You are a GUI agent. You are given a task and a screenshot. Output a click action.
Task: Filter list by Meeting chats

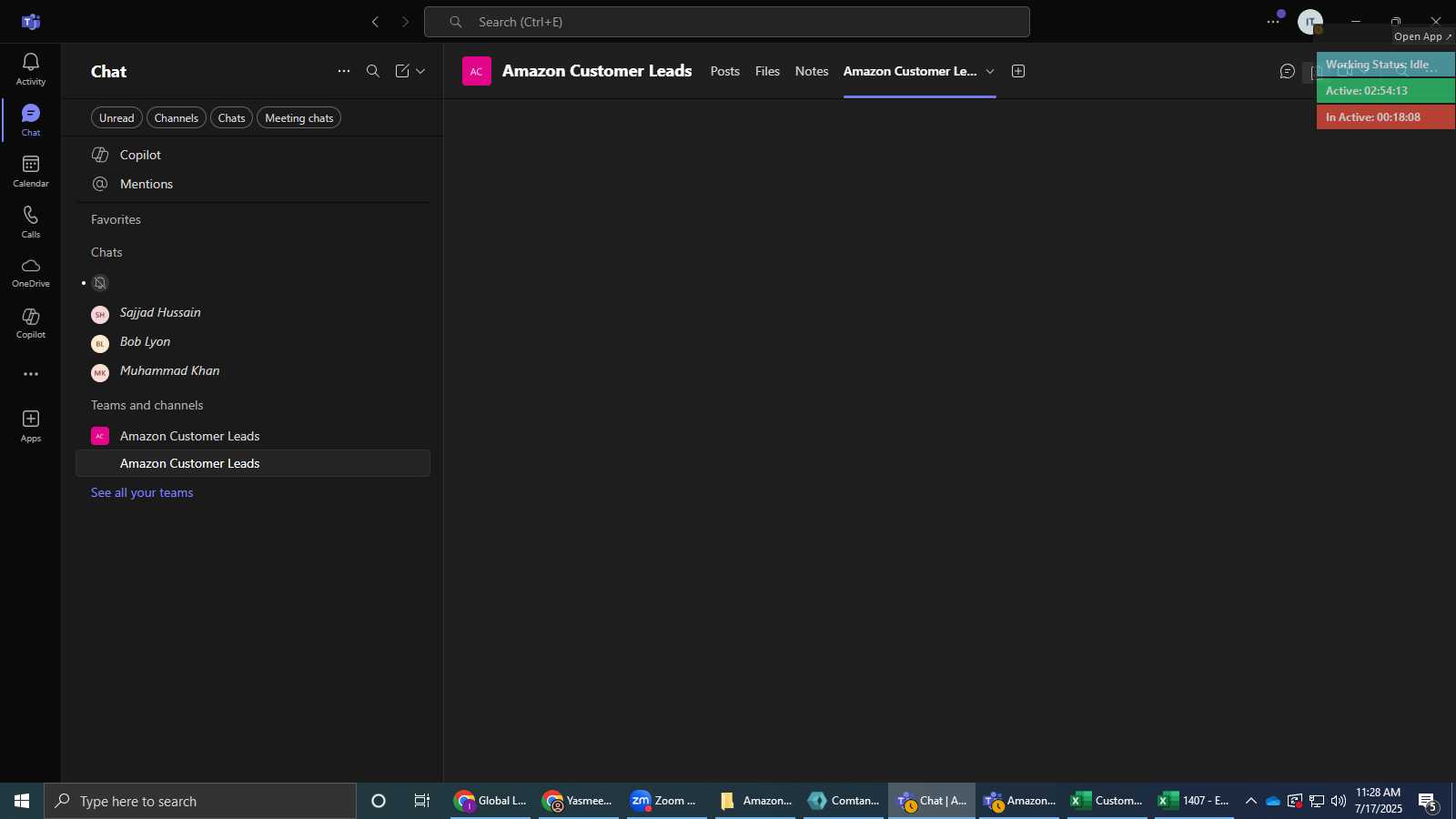tap(298, 118)
